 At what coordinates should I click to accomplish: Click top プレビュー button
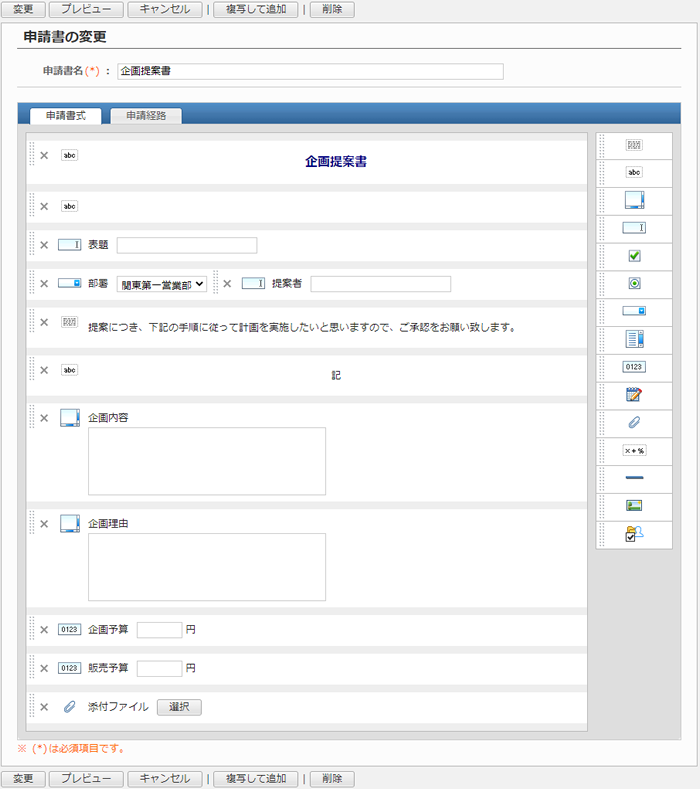(x=86, y=9)
